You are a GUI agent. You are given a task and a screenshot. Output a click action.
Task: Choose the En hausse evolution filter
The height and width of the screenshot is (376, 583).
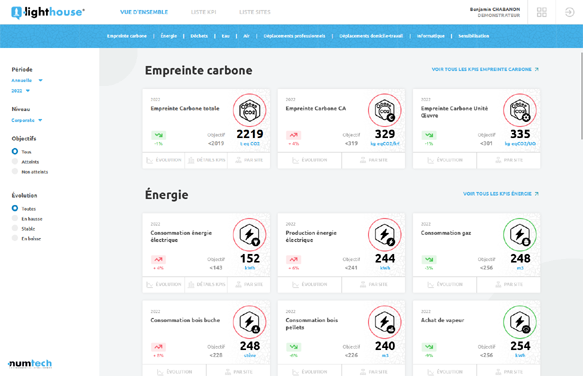15,218
